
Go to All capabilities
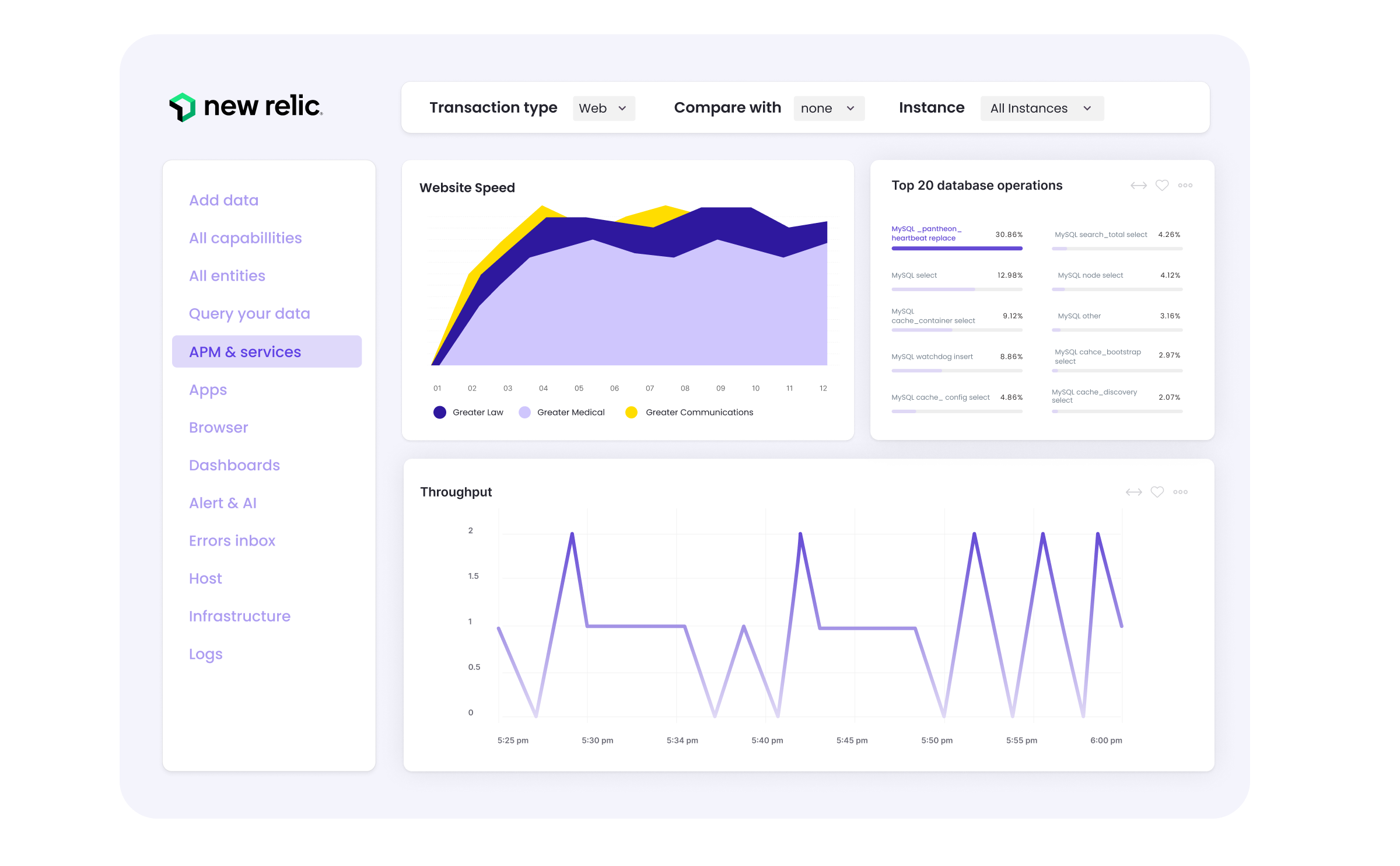(x=245, y=238)
